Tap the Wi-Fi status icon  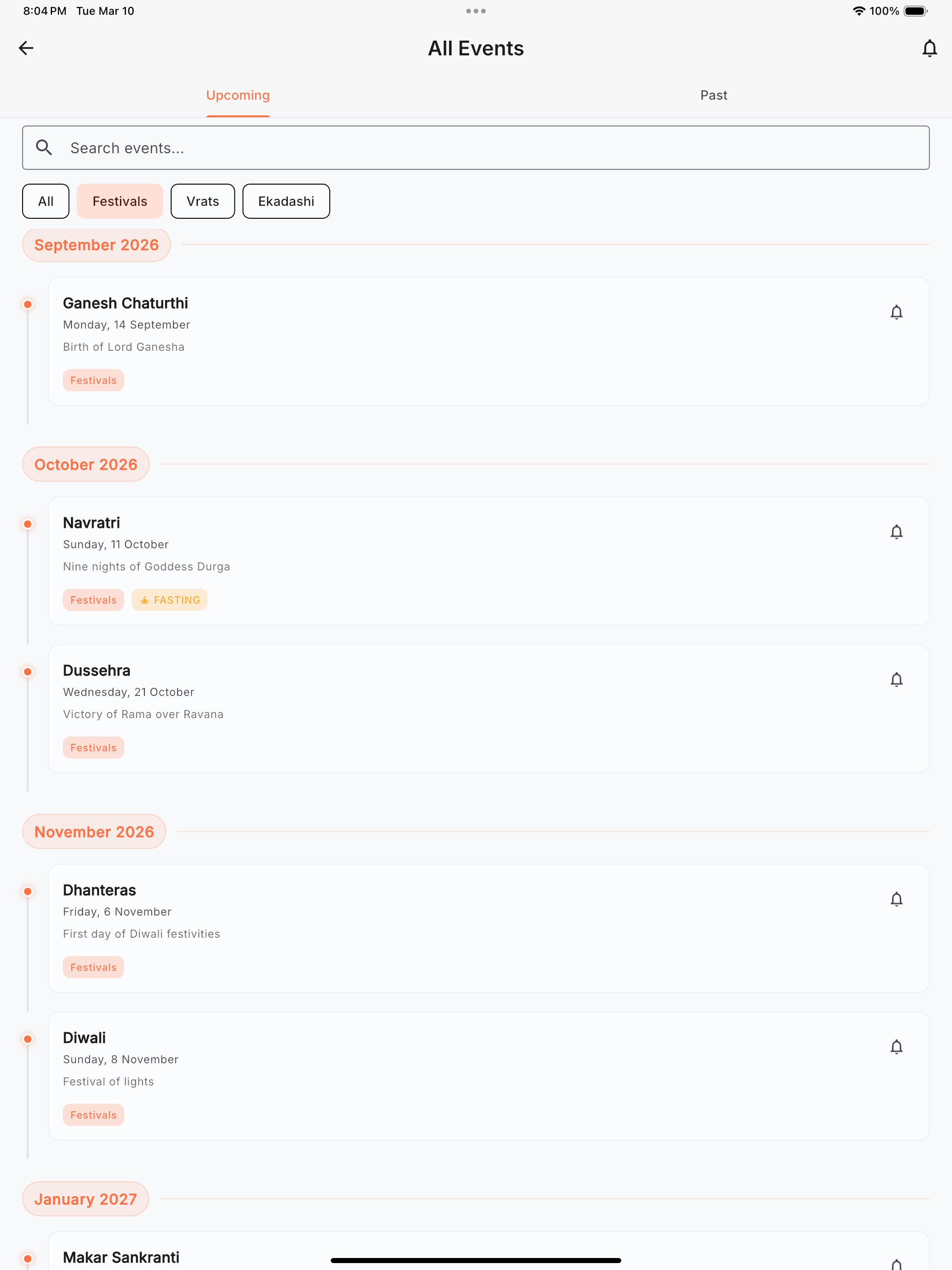click(858, 11)
